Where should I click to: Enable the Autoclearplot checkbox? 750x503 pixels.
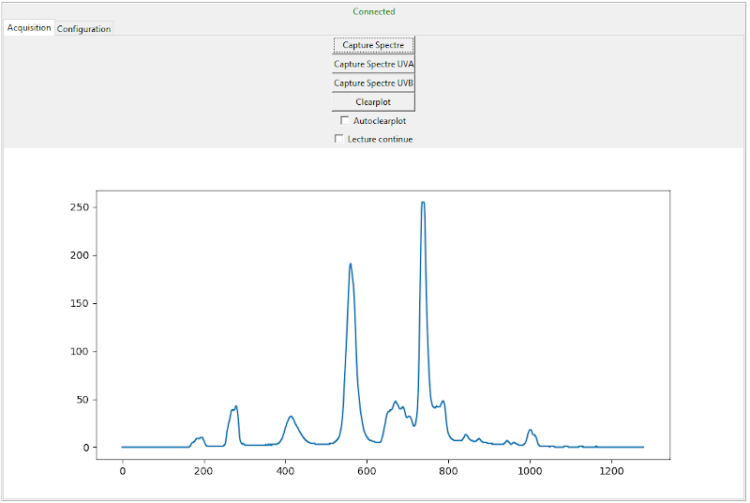[345, 121]
